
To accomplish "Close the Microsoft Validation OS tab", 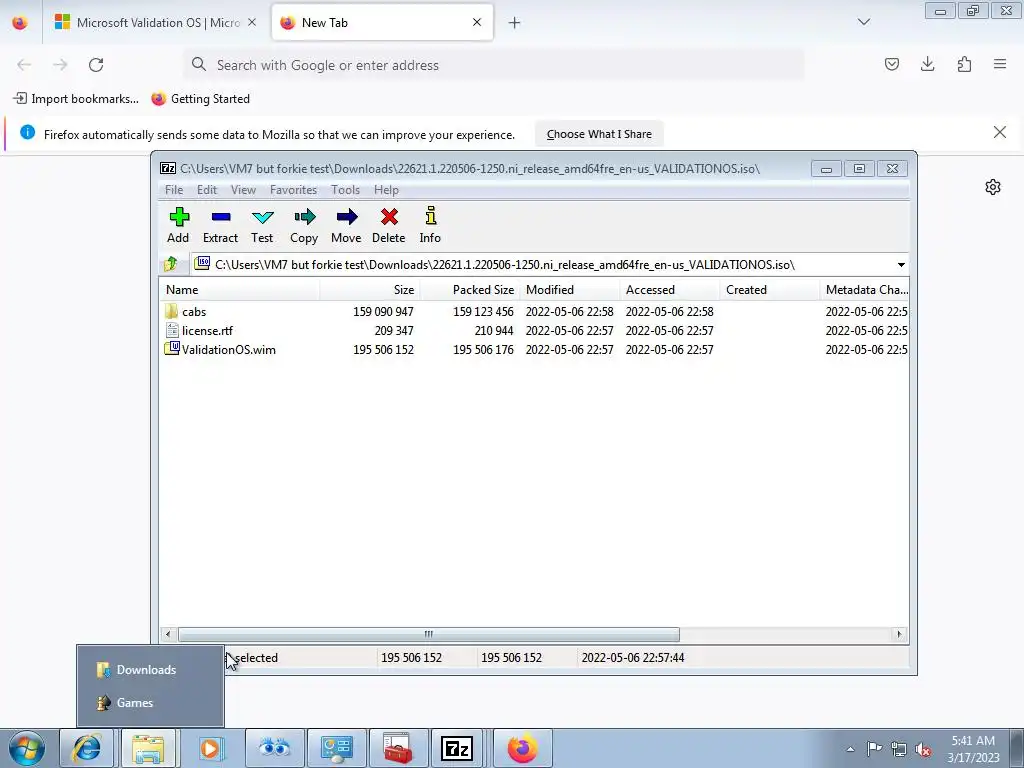I will click(252, 22).
